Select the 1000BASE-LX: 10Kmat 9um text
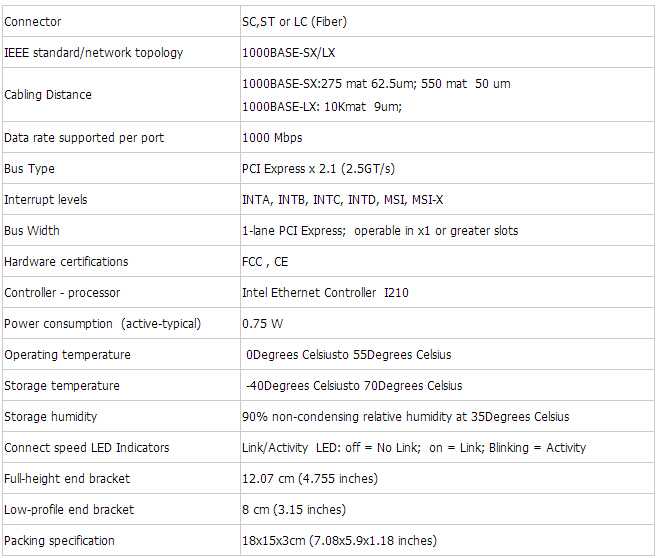659x558 pixels. 322,106
